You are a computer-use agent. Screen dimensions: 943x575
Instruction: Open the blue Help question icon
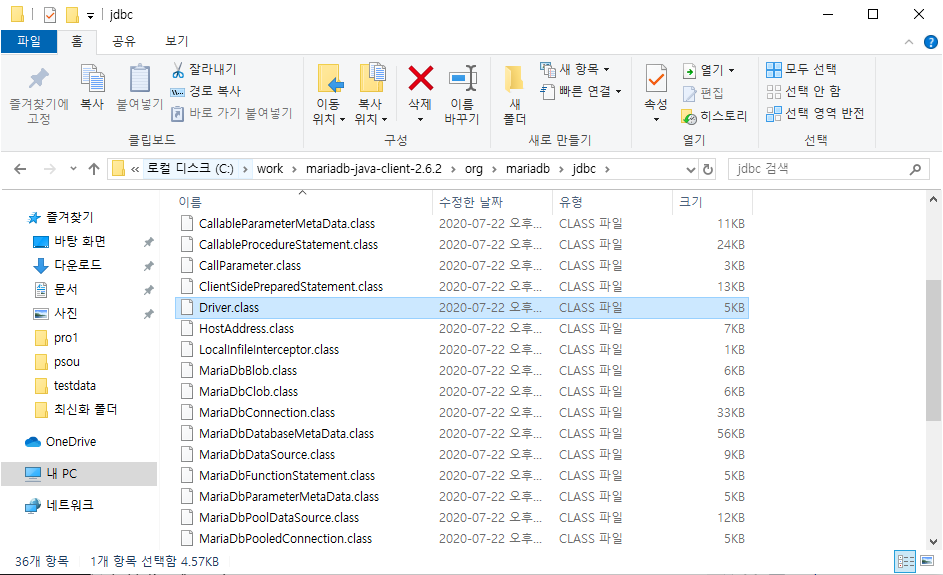coord(930,42)
